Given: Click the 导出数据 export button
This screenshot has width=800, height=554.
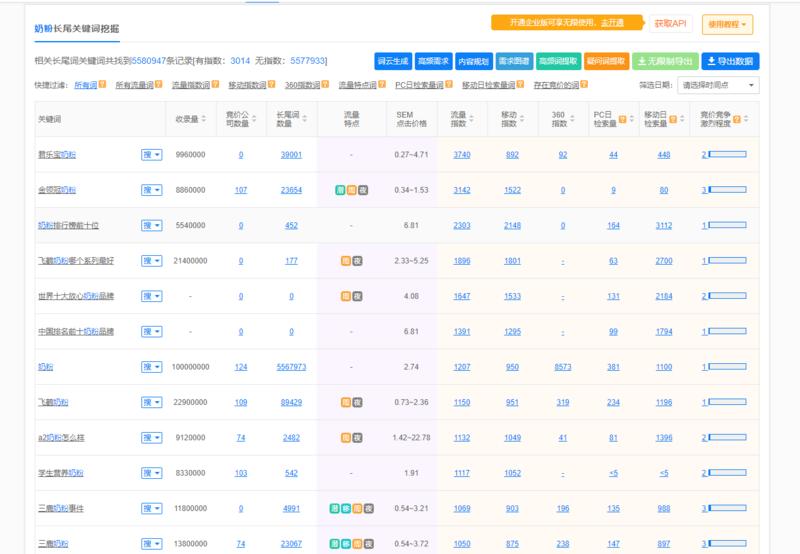Looking at the screenshot, I should tap(730, 61).
